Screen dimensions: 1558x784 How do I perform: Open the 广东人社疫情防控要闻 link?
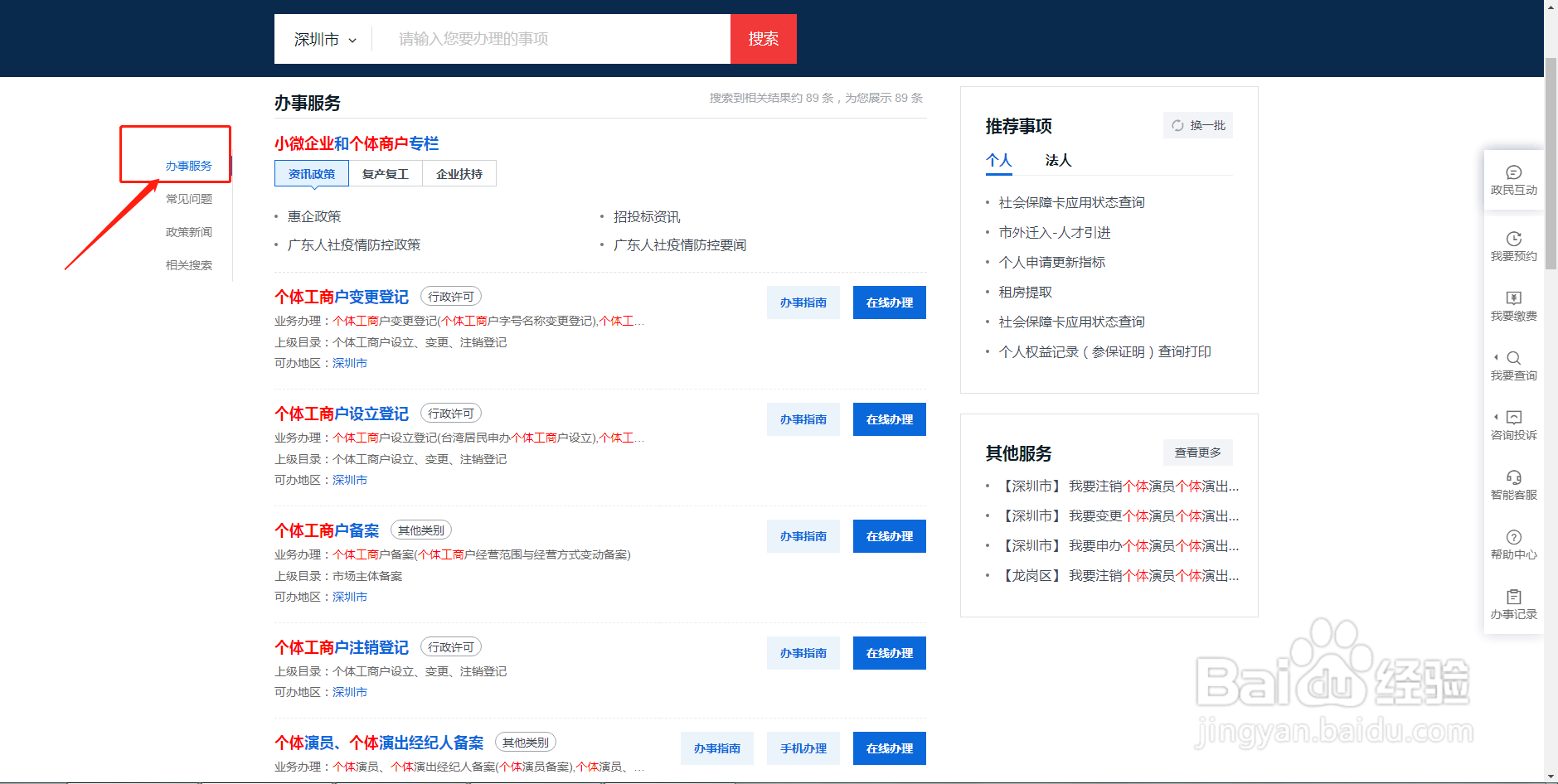point(680,244)
